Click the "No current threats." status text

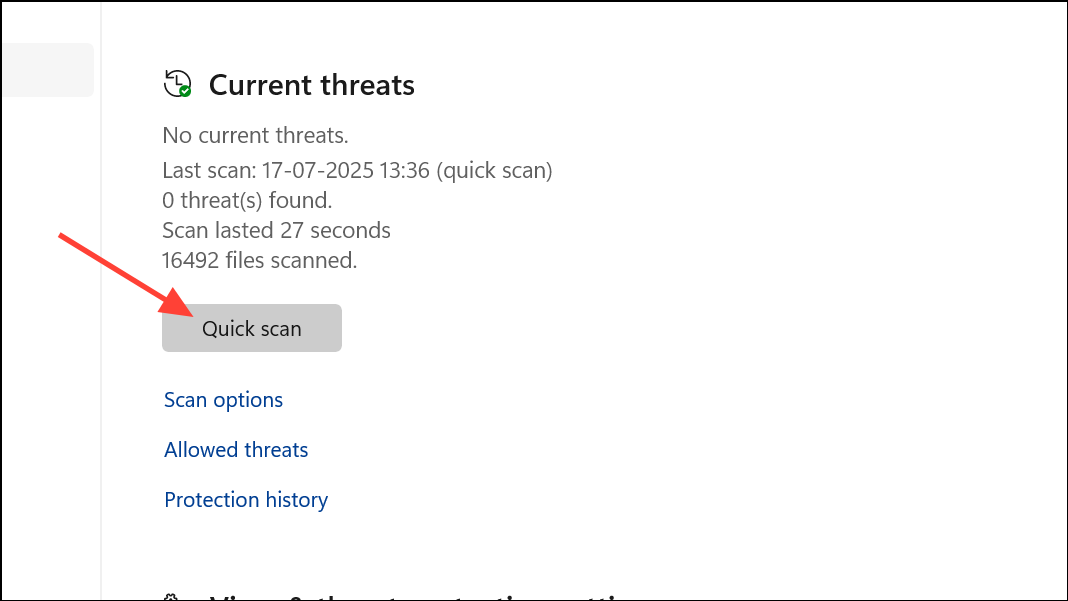(255, 136)
